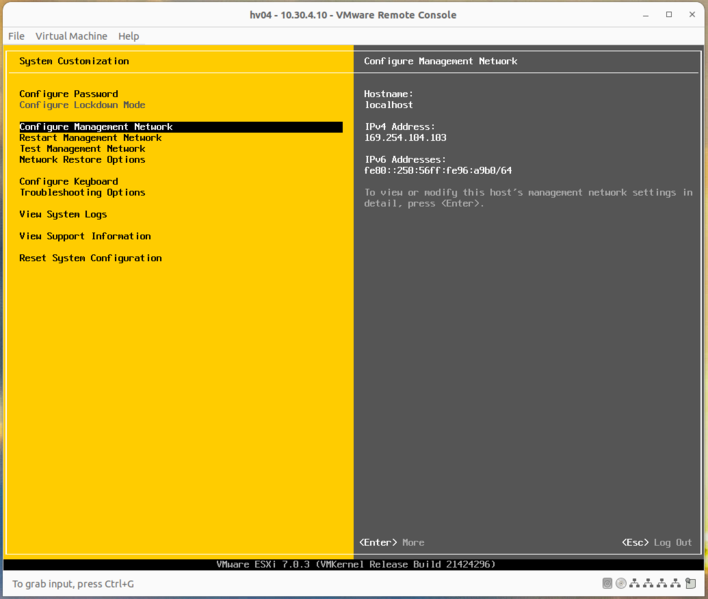Image resolution: width=708 pixels, height=599 pixels.
Task: Select Reset System Configuration
Action: (90, 258)
